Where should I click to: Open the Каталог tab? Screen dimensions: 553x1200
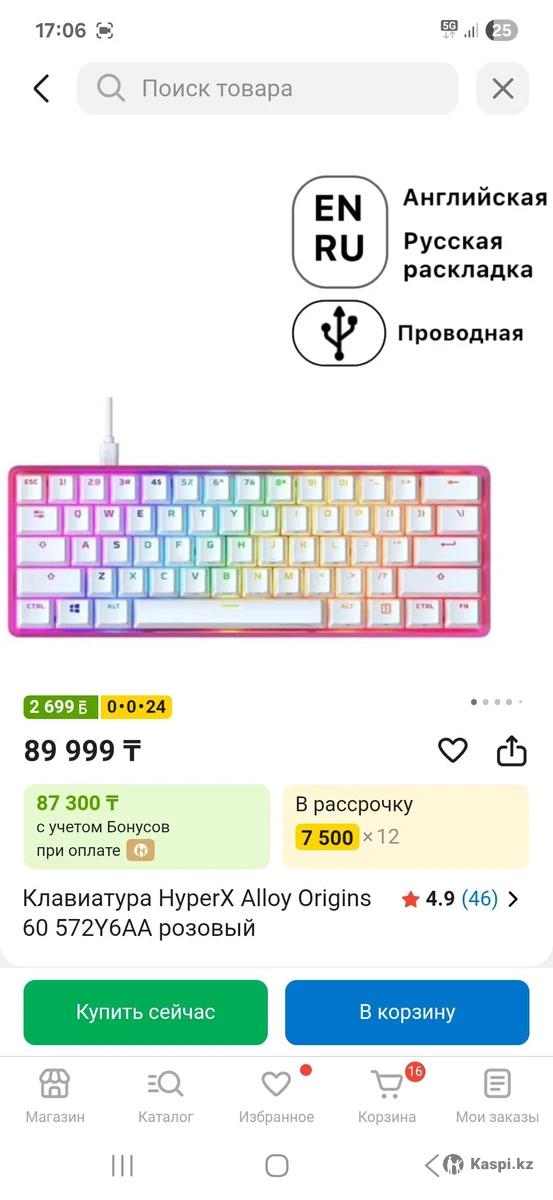click(x=165, y=1096)
